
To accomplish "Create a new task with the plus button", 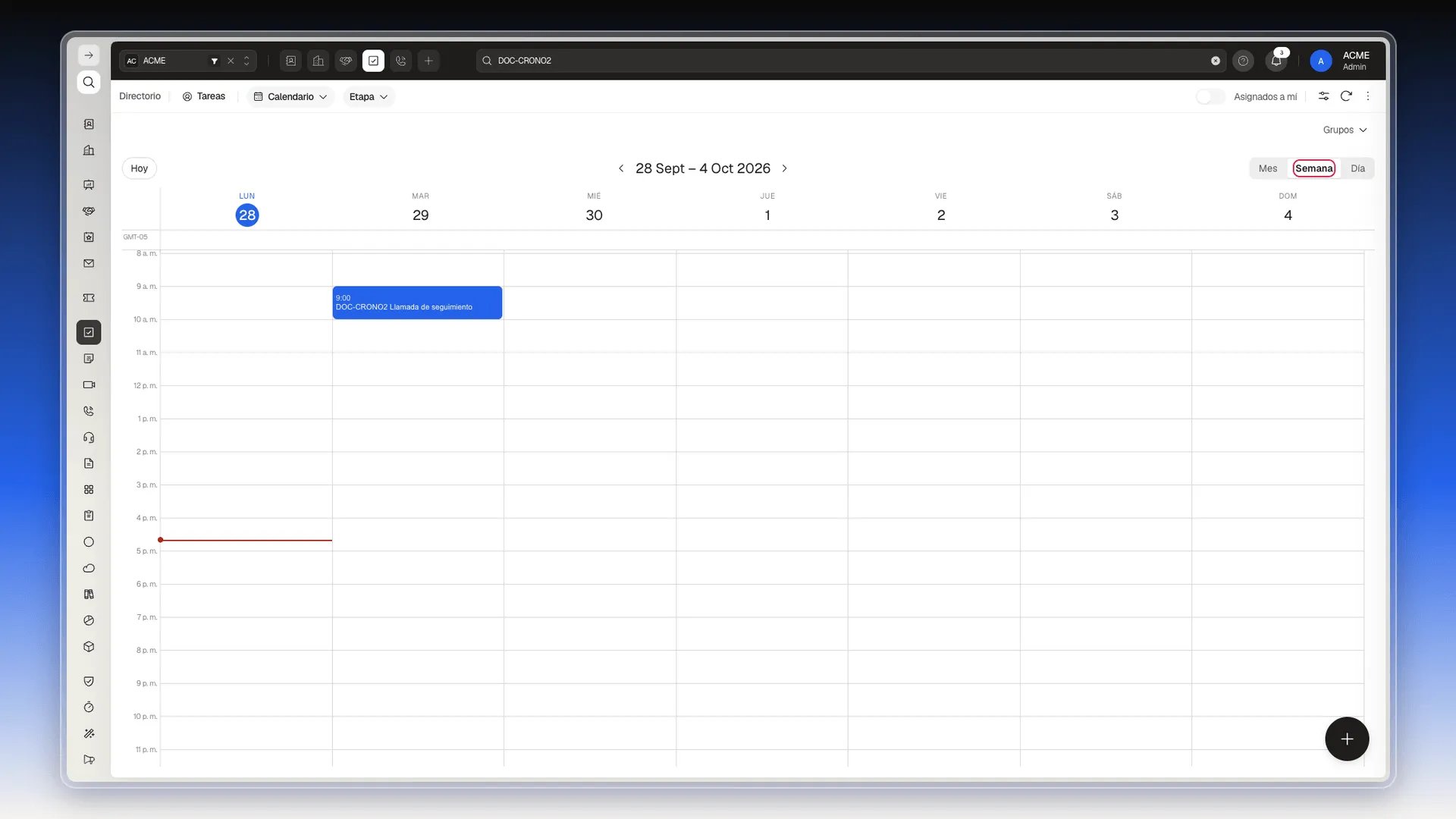I will pyautogui.click(x=1347, y=739).
